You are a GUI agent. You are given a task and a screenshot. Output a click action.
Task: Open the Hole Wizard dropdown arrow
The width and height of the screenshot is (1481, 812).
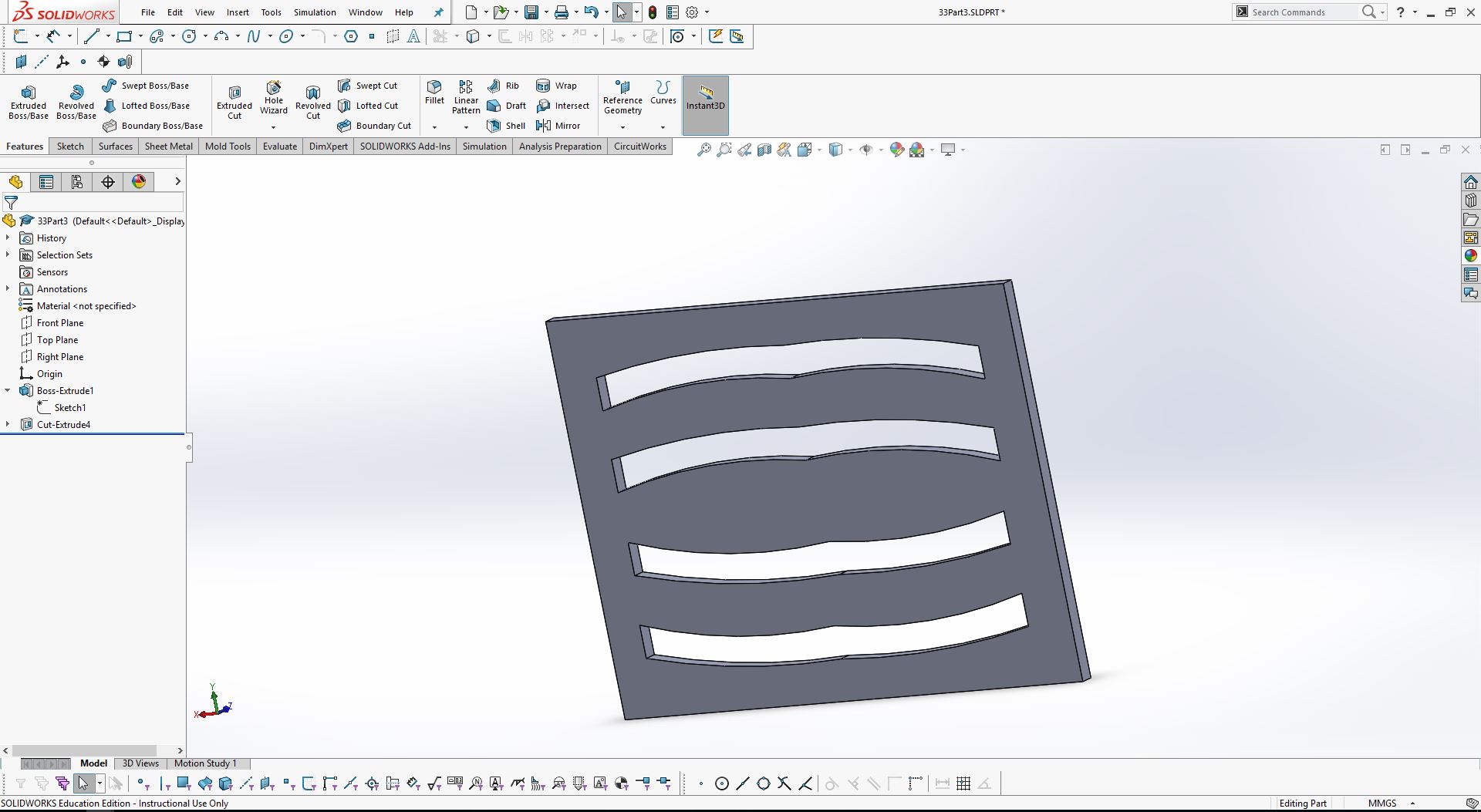pyautogui.click(x=274, y=127)
